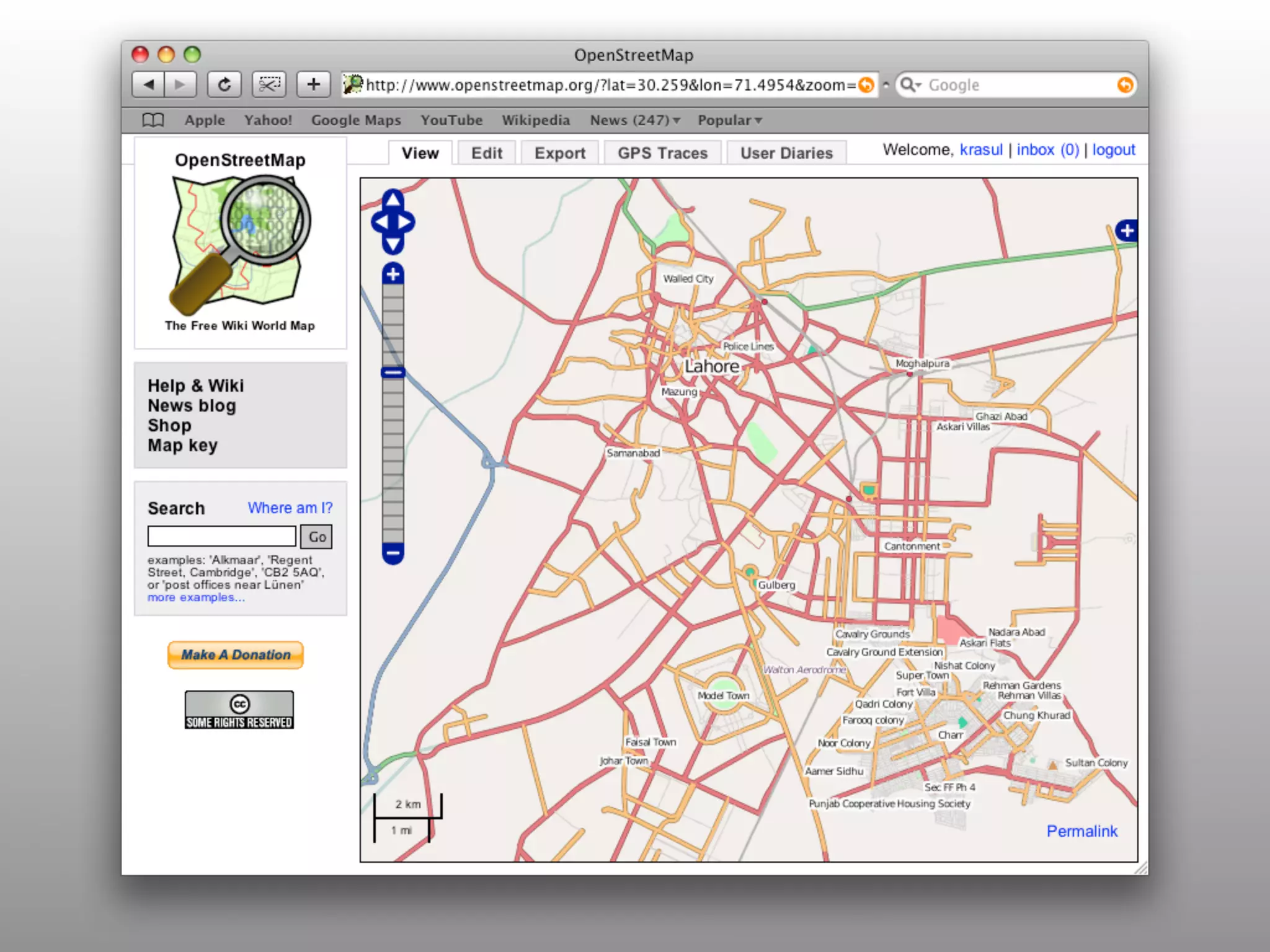
Task: Open the YouTube bookmark
Action: [451, 120]
